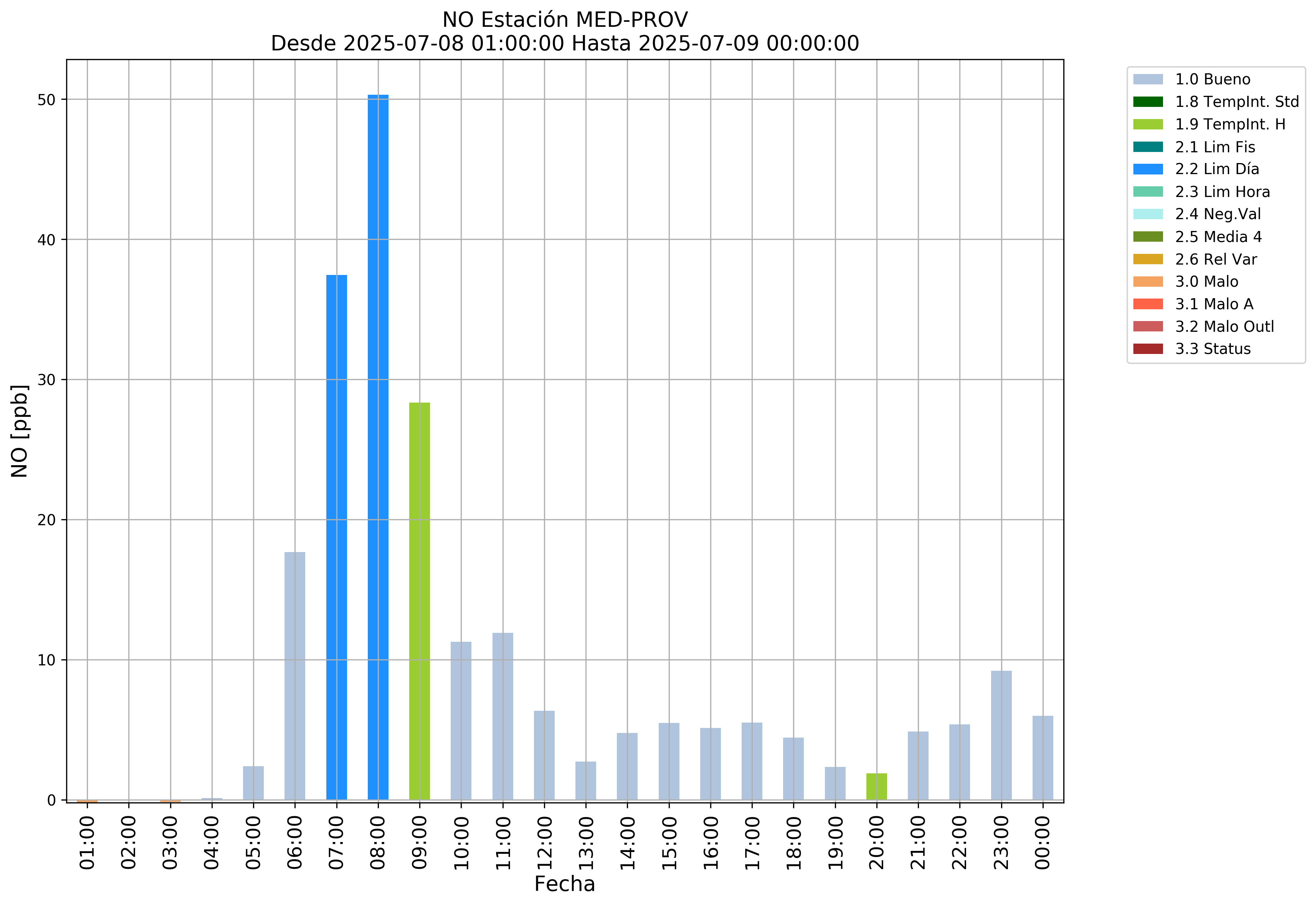1316x906 pixels.
Task: Click the Fecha x-axis label
Action: (565, 885)
